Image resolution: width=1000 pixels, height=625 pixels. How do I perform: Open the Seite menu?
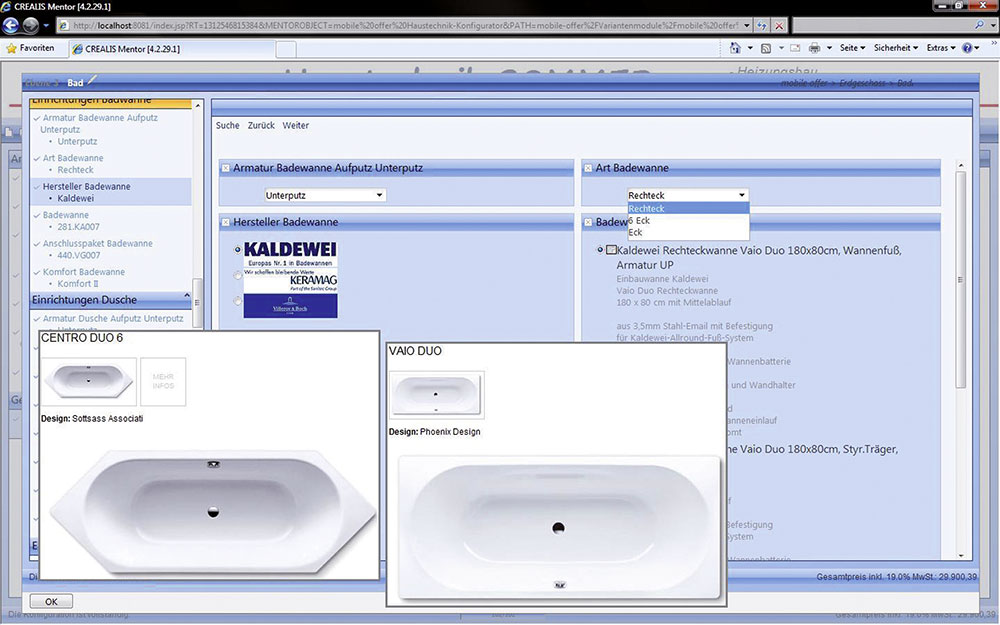coord(852,48)
